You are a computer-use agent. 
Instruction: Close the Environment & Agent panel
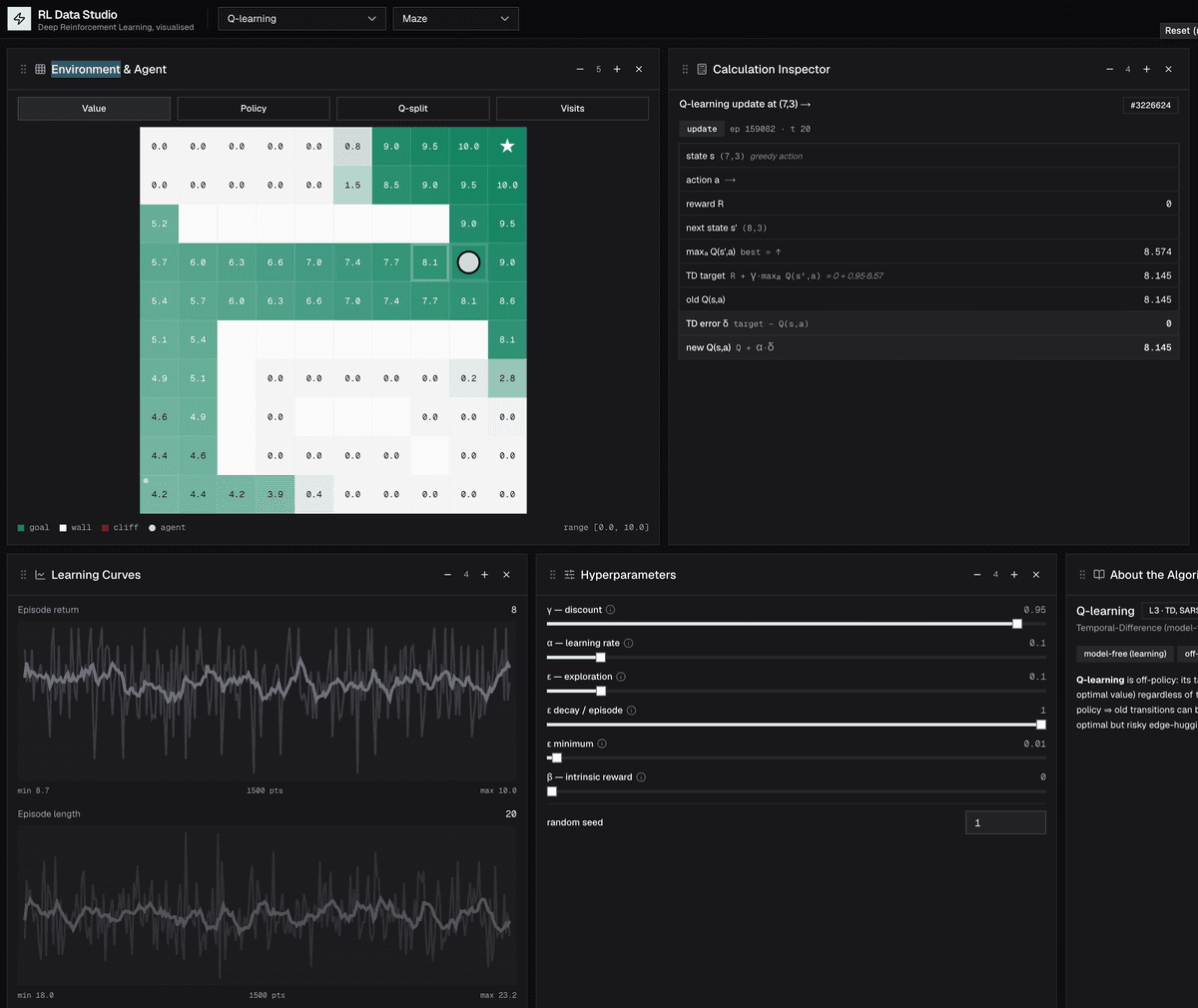(x=639, y=70)
